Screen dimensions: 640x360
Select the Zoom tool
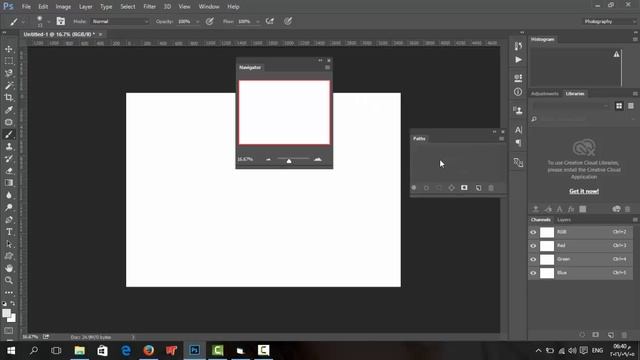(9, 280)
